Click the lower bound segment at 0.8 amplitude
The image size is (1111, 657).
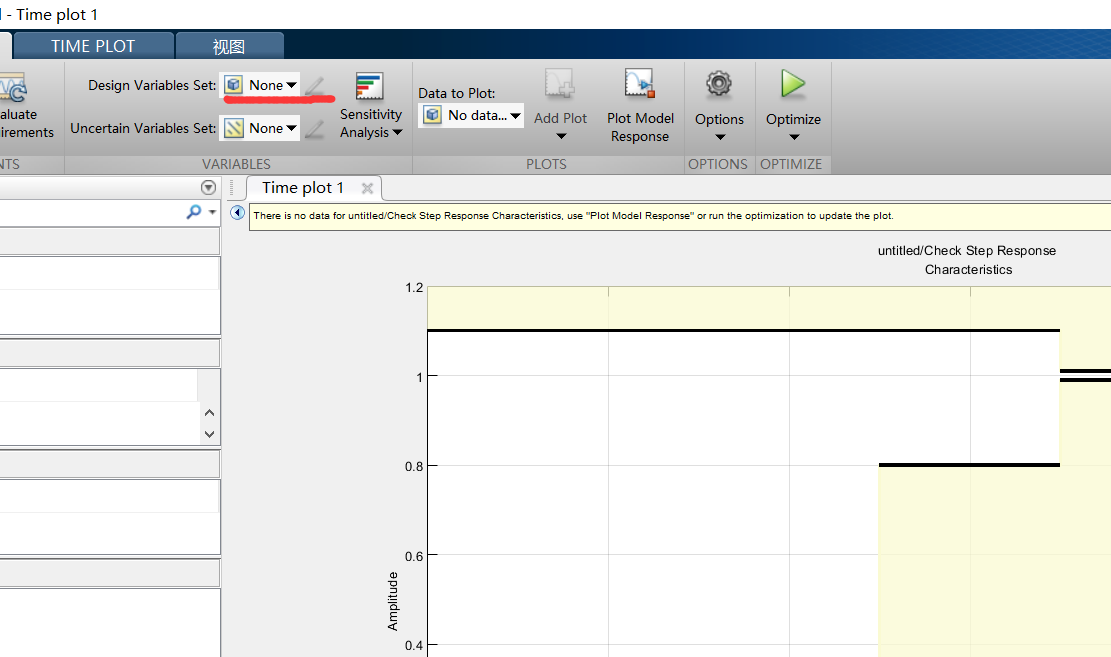pyautogui.click(x=969, y=465)
